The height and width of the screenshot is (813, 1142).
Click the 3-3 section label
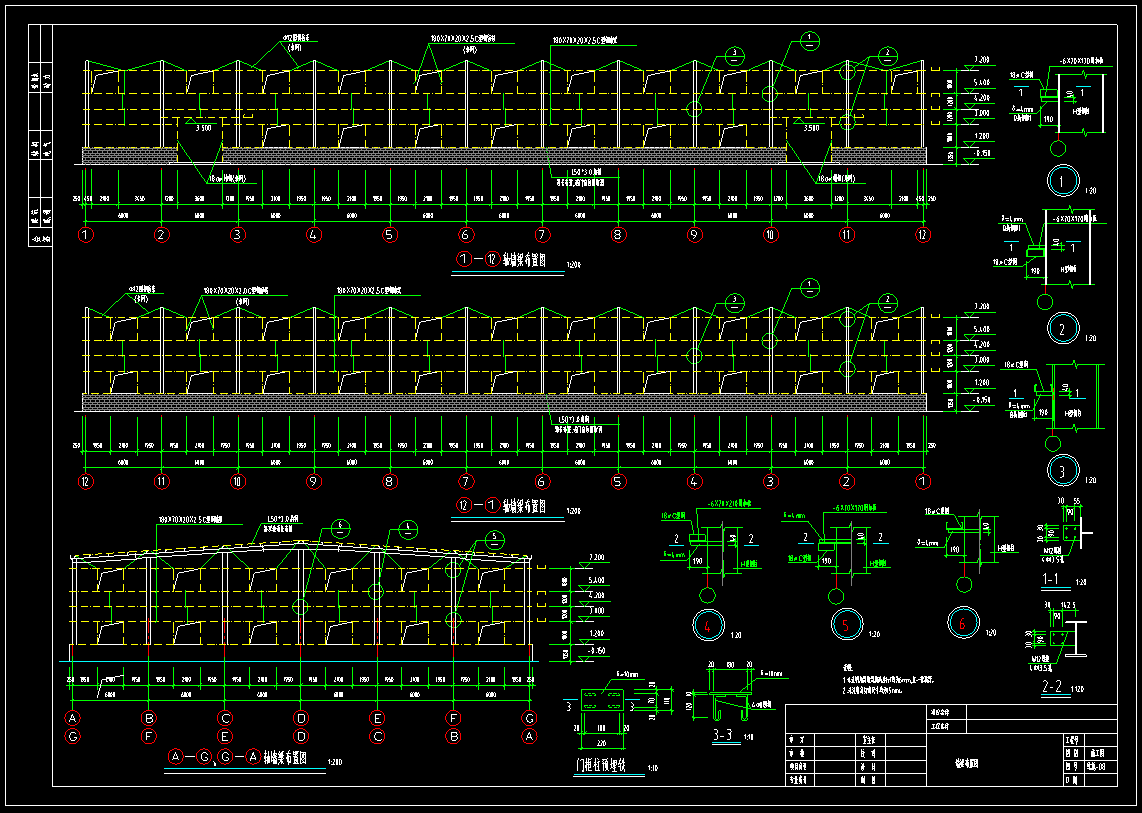pos(724,736)
